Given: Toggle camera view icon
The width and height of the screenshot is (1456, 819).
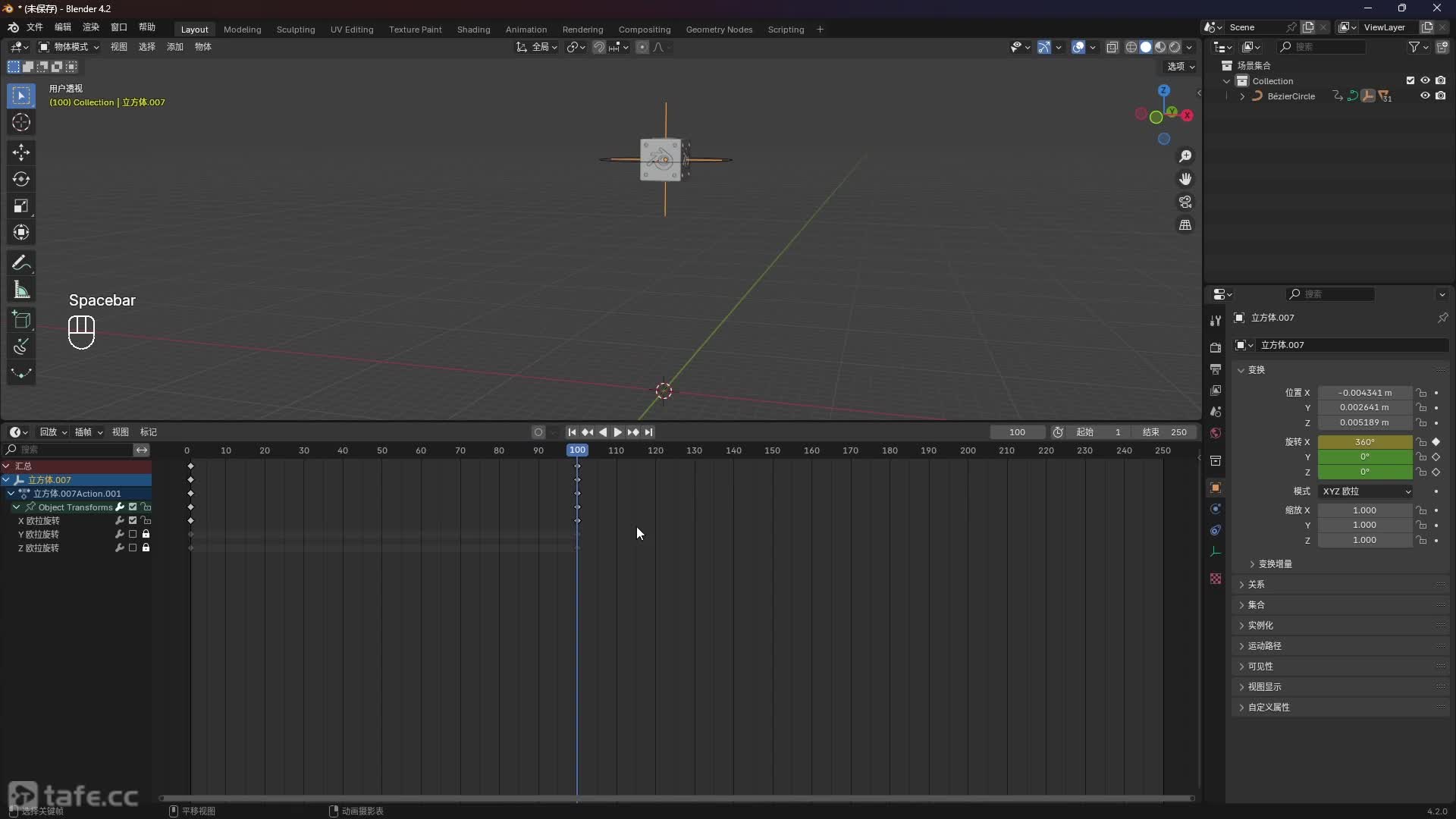Looking at the screenshot, I should coord(1185,202).
